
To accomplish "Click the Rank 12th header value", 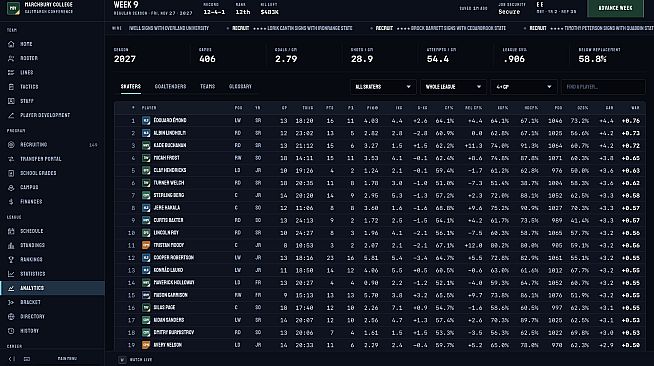I will (243, 12).
